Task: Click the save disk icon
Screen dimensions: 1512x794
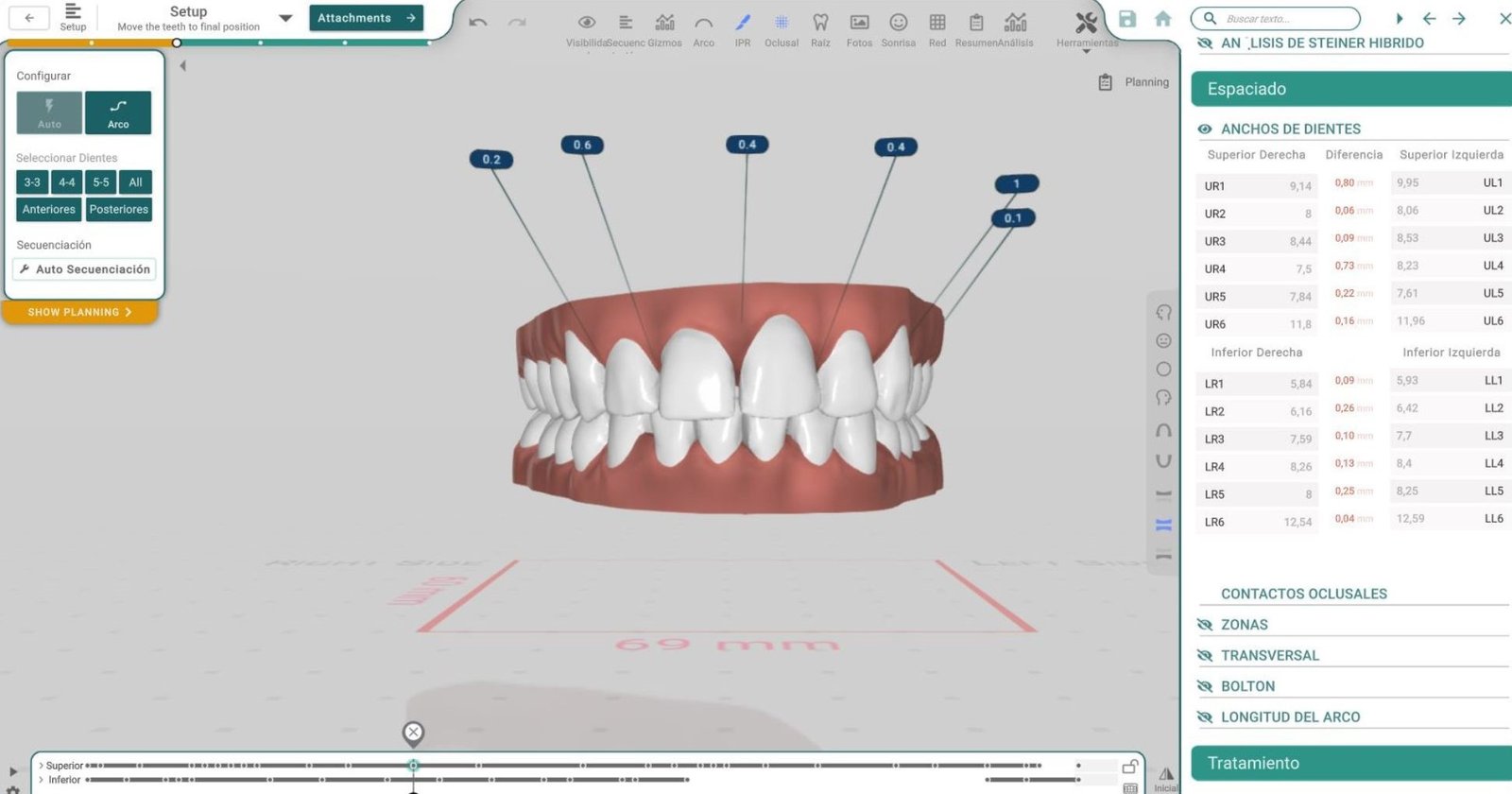Action: 1127,19
